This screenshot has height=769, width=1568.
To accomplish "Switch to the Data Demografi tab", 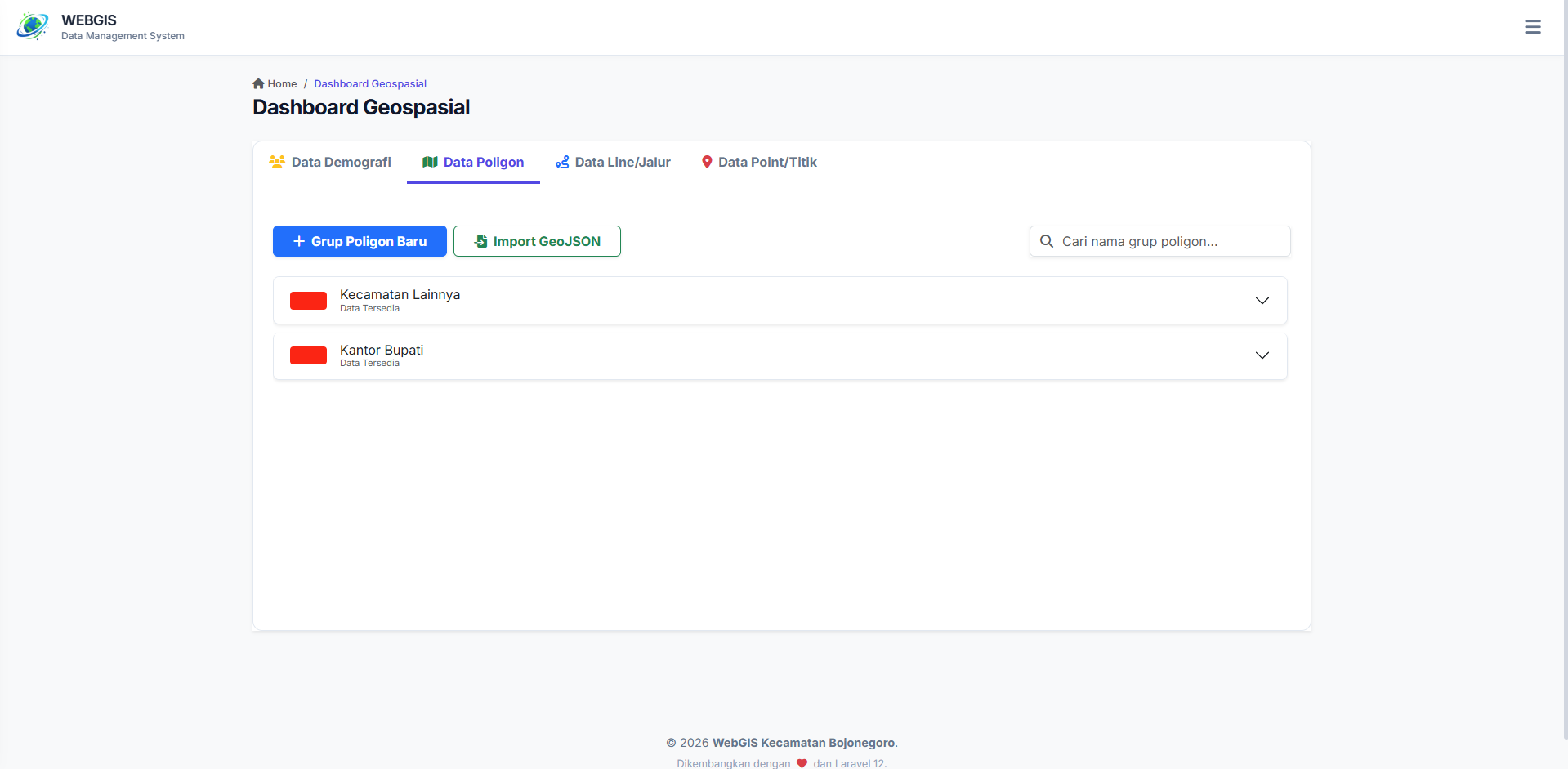I will [x=341, y=162].
